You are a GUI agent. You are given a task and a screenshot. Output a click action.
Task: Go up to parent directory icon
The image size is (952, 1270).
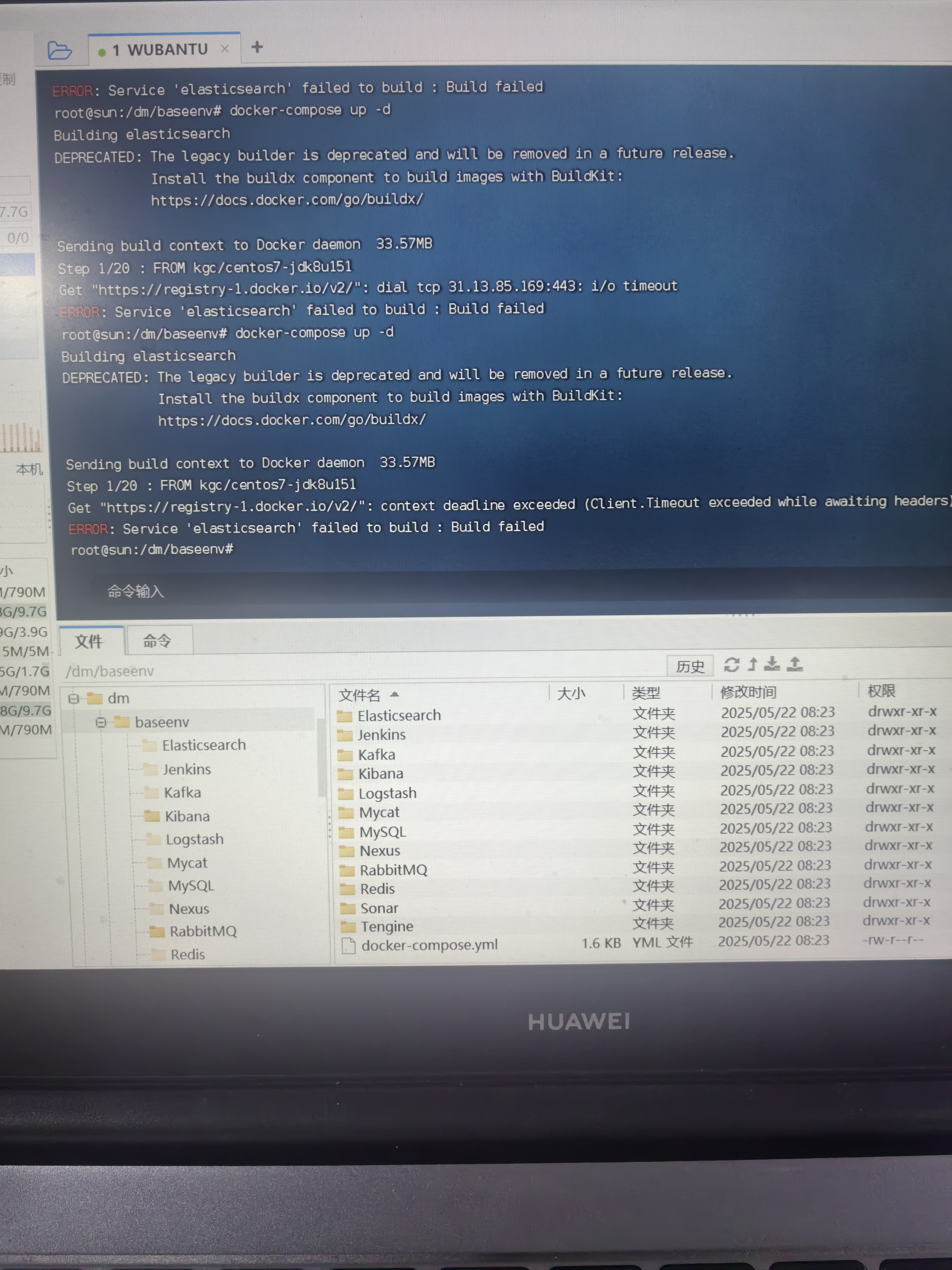click(752, 664)
